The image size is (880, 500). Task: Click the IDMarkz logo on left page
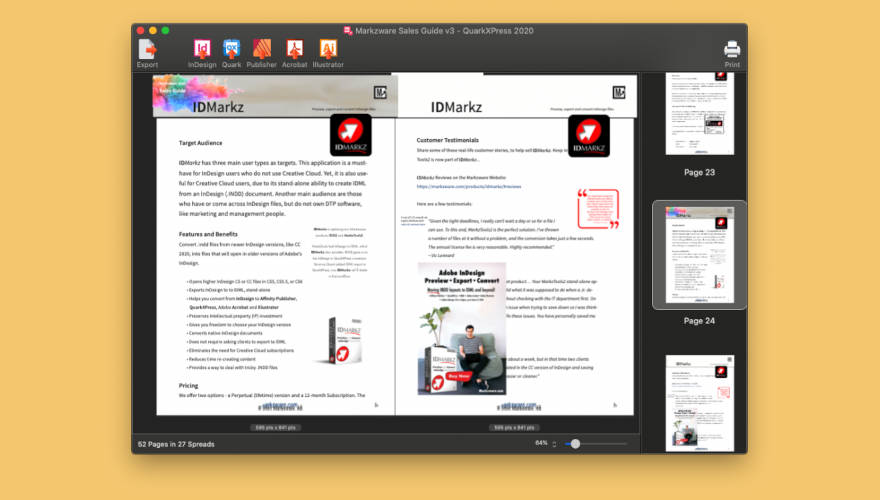coord(351,135)
